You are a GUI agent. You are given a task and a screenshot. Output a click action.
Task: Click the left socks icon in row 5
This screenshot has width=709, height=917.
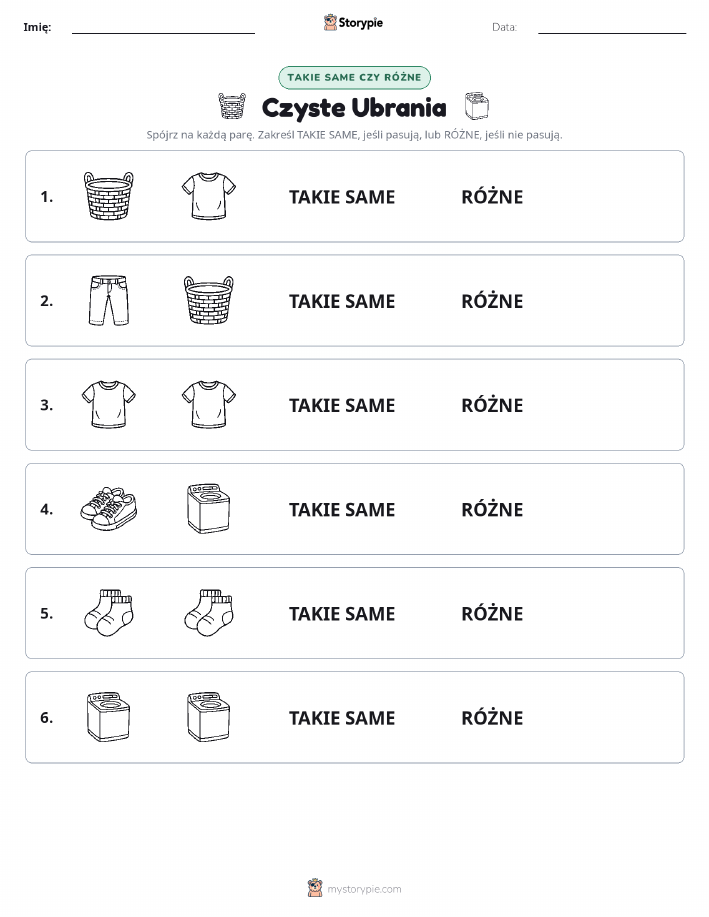click(x=109, y=612)
